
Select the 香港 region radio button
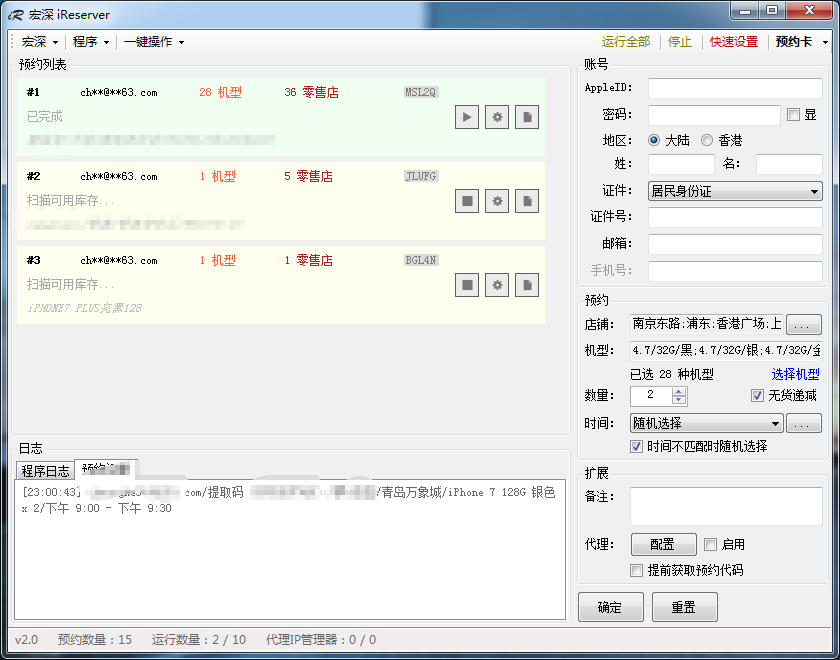point(707,141)
